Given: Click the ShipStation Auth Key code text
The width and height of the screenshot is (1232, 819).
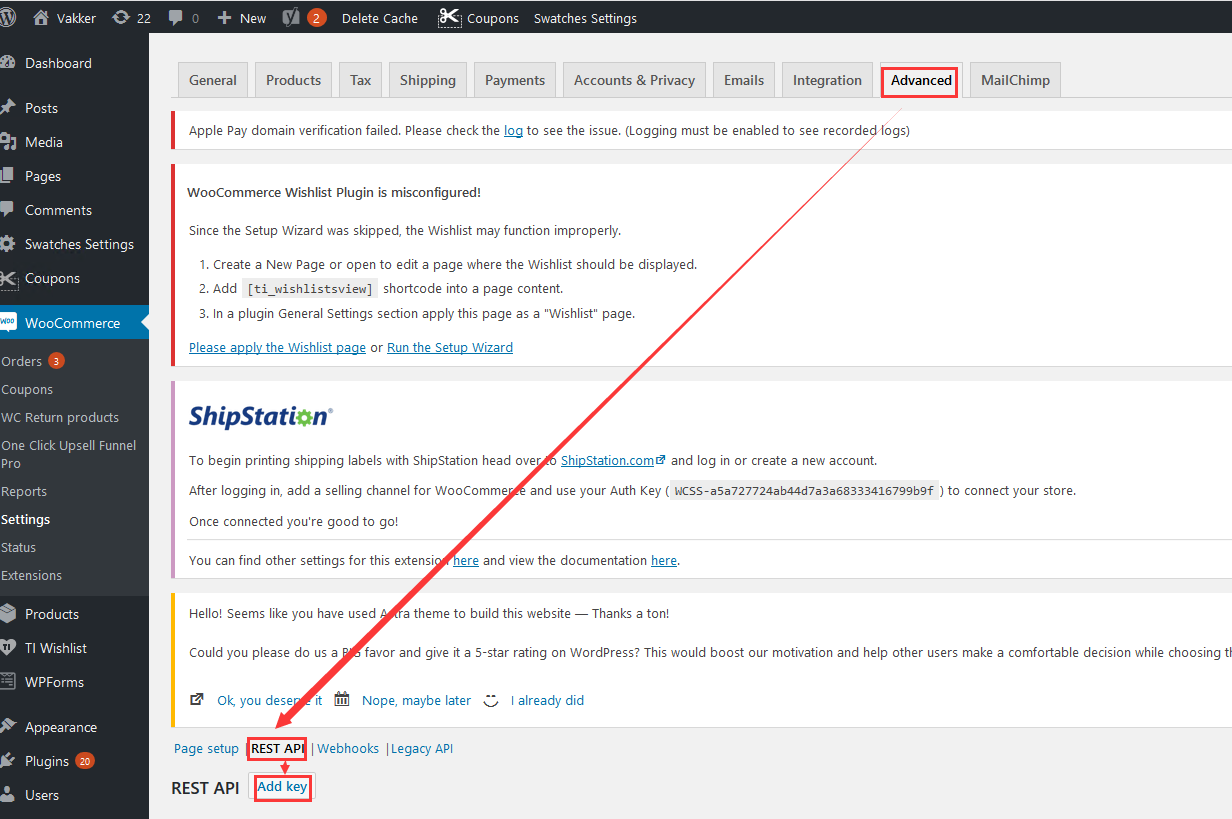Looking at the screenshot, I should coord(805,491).
